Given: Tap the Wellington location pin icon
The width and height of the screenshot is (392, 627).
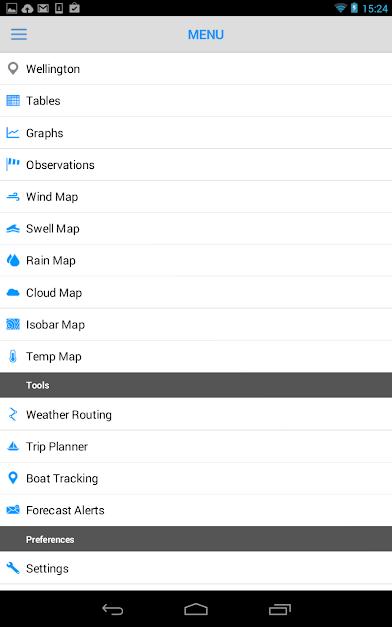Looking at the screenshot, I should click(13, 68).
